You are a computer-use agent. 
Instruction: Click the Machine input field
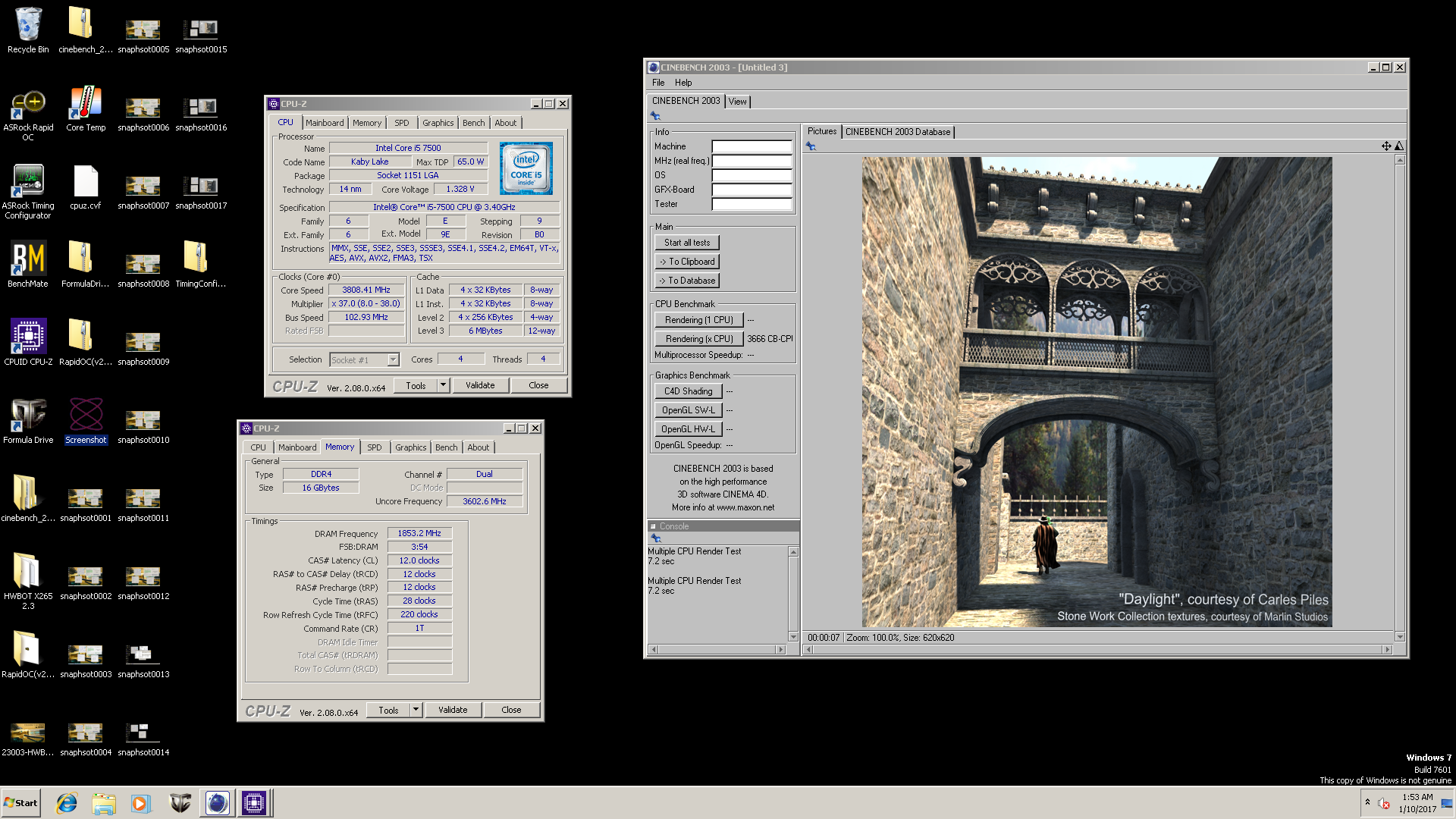752,146
